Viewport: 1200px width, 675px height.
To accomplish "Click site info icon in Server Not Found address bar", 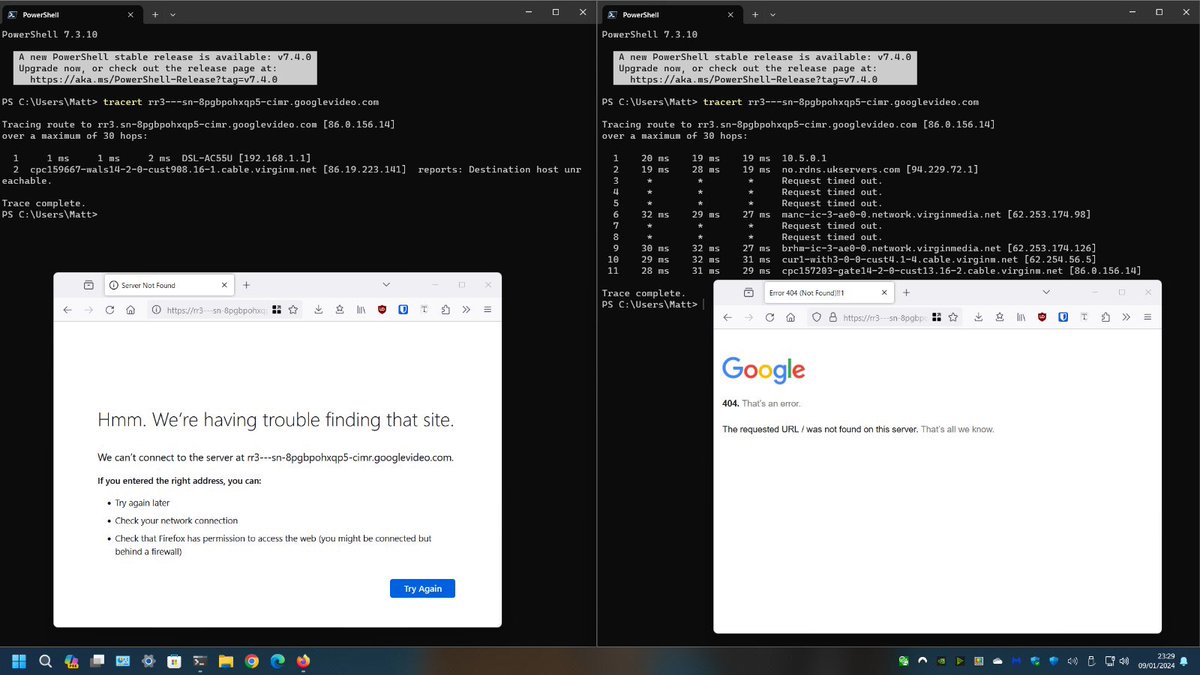I will click(158, 310).
